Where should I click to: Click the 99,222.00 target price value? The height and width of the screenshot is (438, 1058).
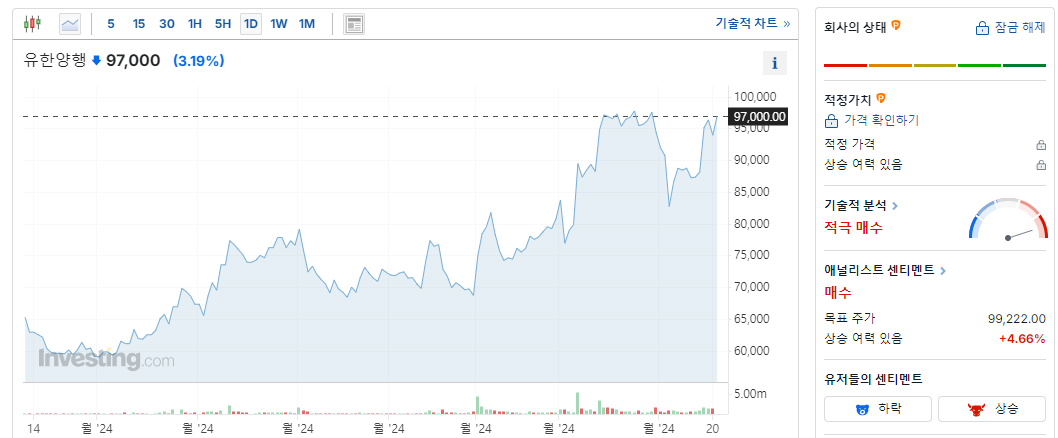(1016, 319)
